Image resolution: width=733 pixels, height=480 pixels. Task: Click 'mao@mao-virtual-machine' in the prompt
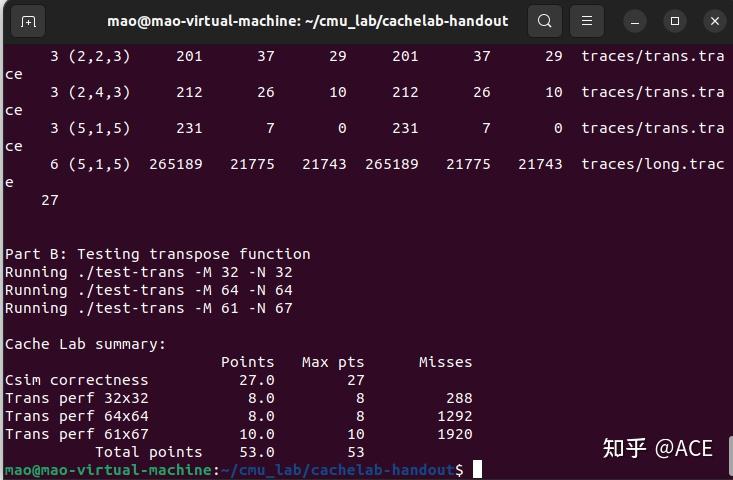[108, 470]
